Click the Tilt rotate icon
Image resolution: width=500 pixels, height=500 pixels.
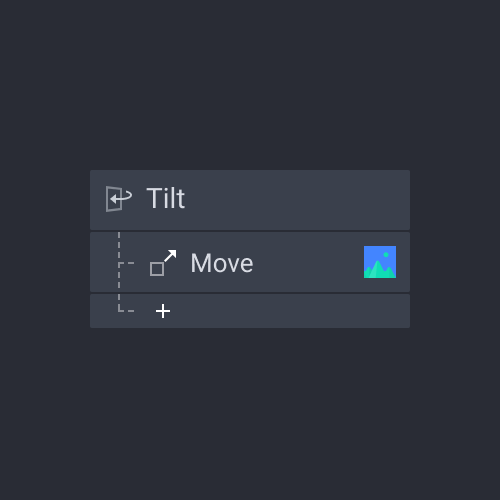click(x=119, y=199)
